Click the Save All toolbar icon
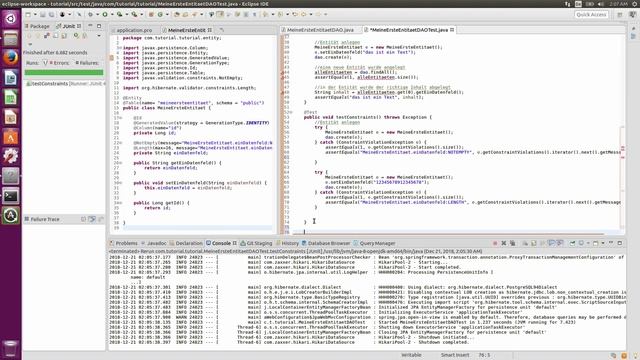The image size is (640, 360). pos(51,14)
